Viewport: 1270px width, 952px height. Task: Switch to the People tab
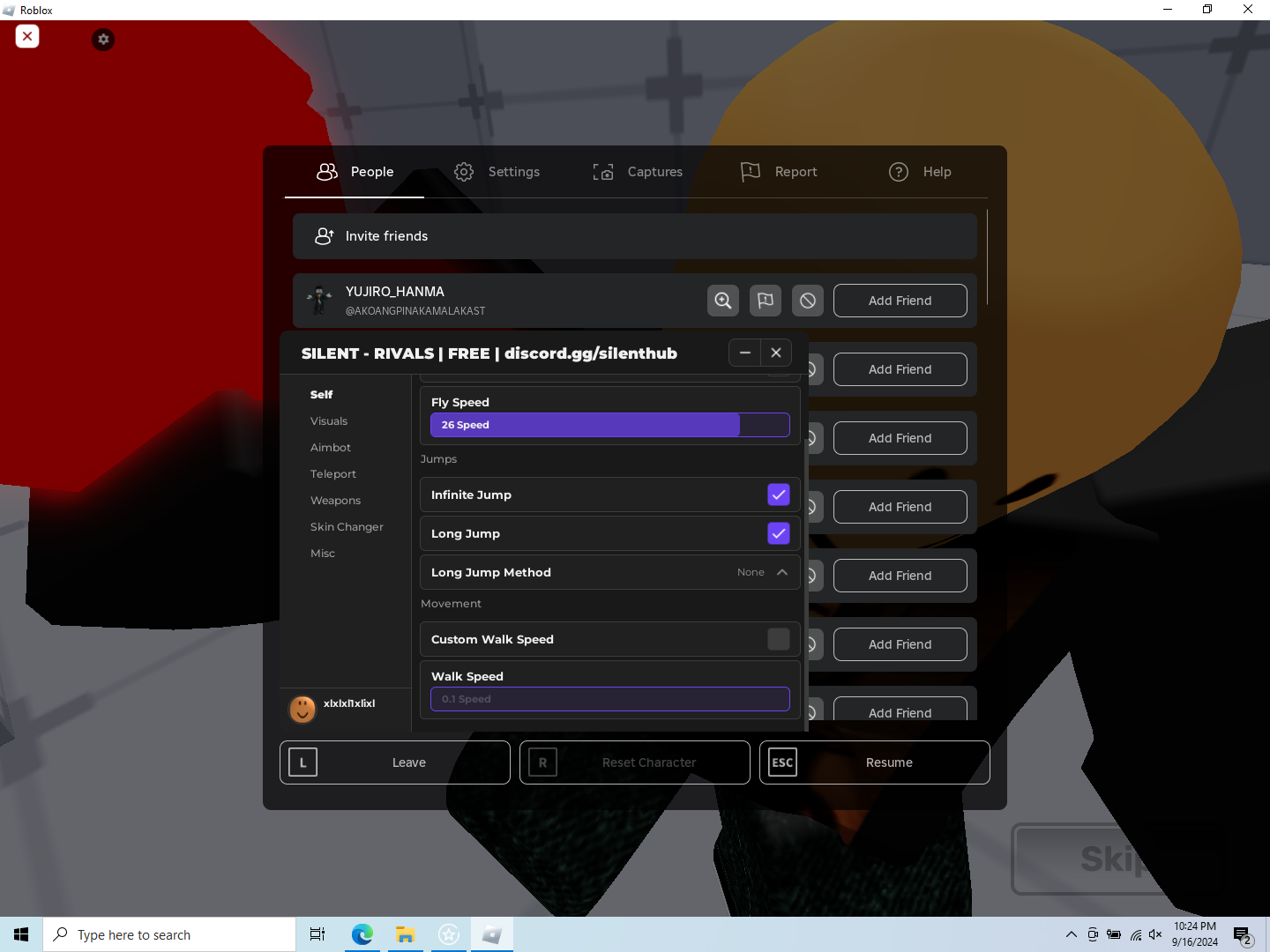tap(355, 172)
